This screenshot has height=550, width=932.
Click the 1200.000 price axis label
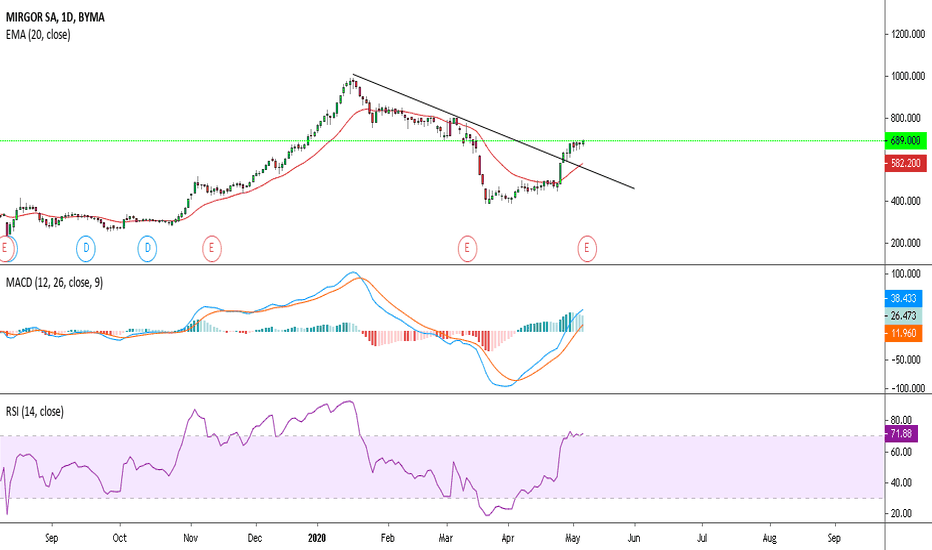pos(908,34)
